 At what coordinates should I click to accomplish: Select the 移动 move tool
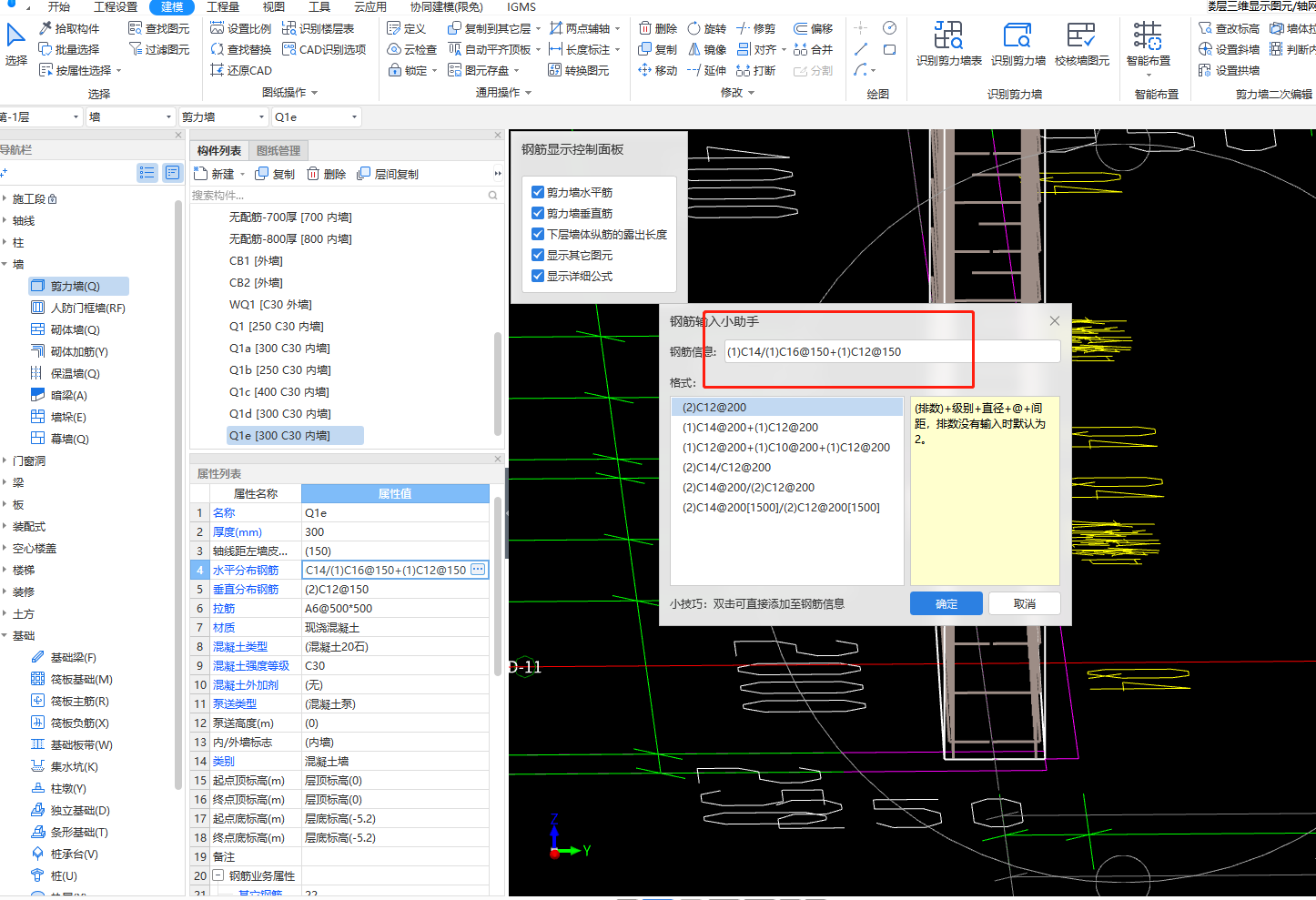(x=658, y=70)
